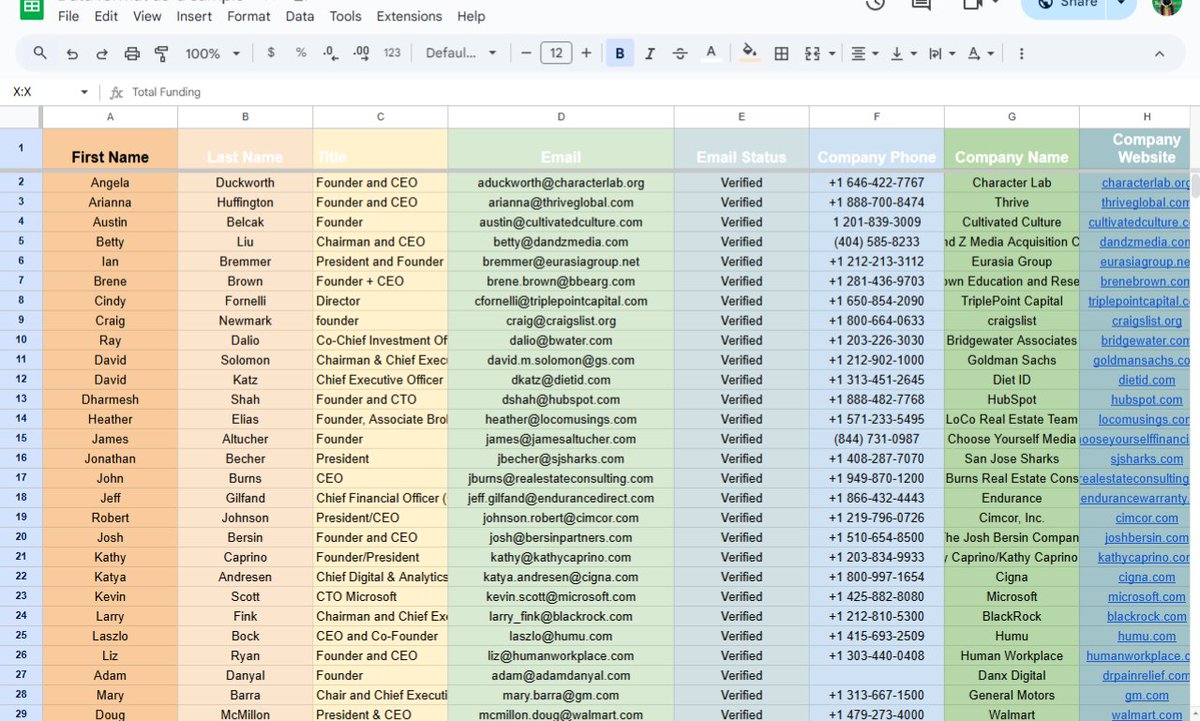Open text rotation dropdown
The height and width of the screenshot is (721, 1200).
981,53
